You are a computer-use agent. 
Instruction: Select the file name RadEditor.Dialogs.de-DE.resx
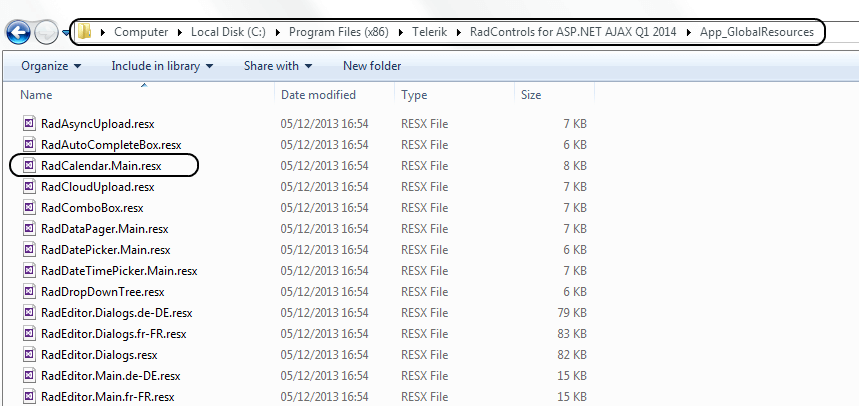tap(117, 313)
